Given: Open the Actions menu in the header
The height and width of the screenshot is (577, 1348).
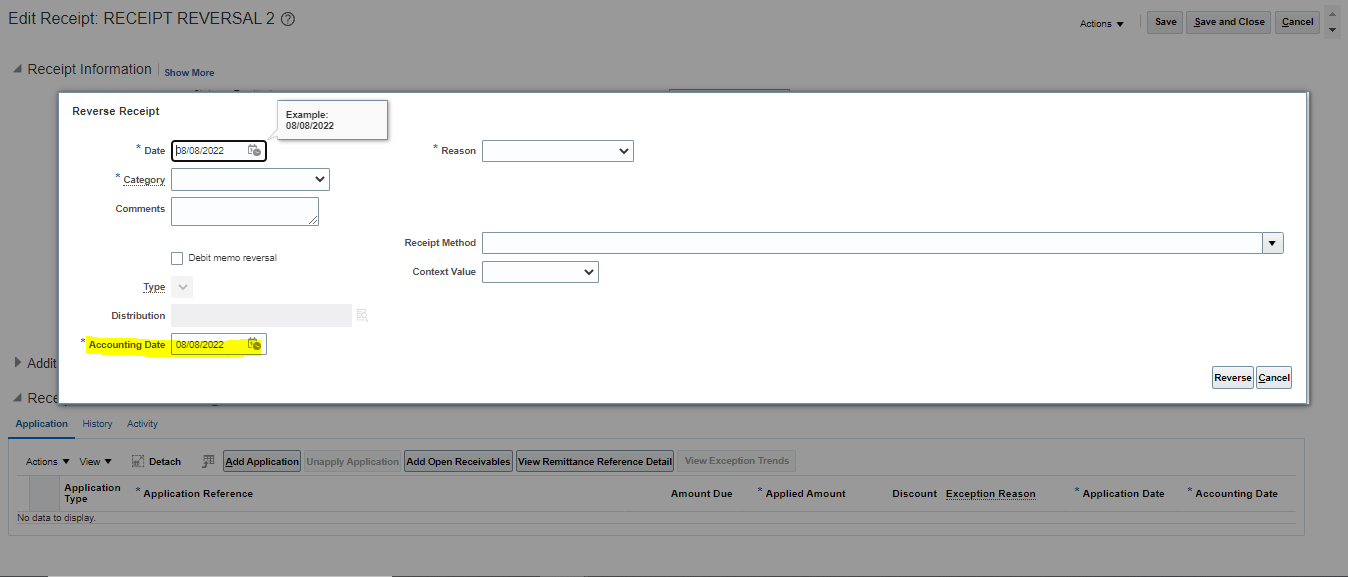Looking at the screenshot, I should tap(1100, 22).
